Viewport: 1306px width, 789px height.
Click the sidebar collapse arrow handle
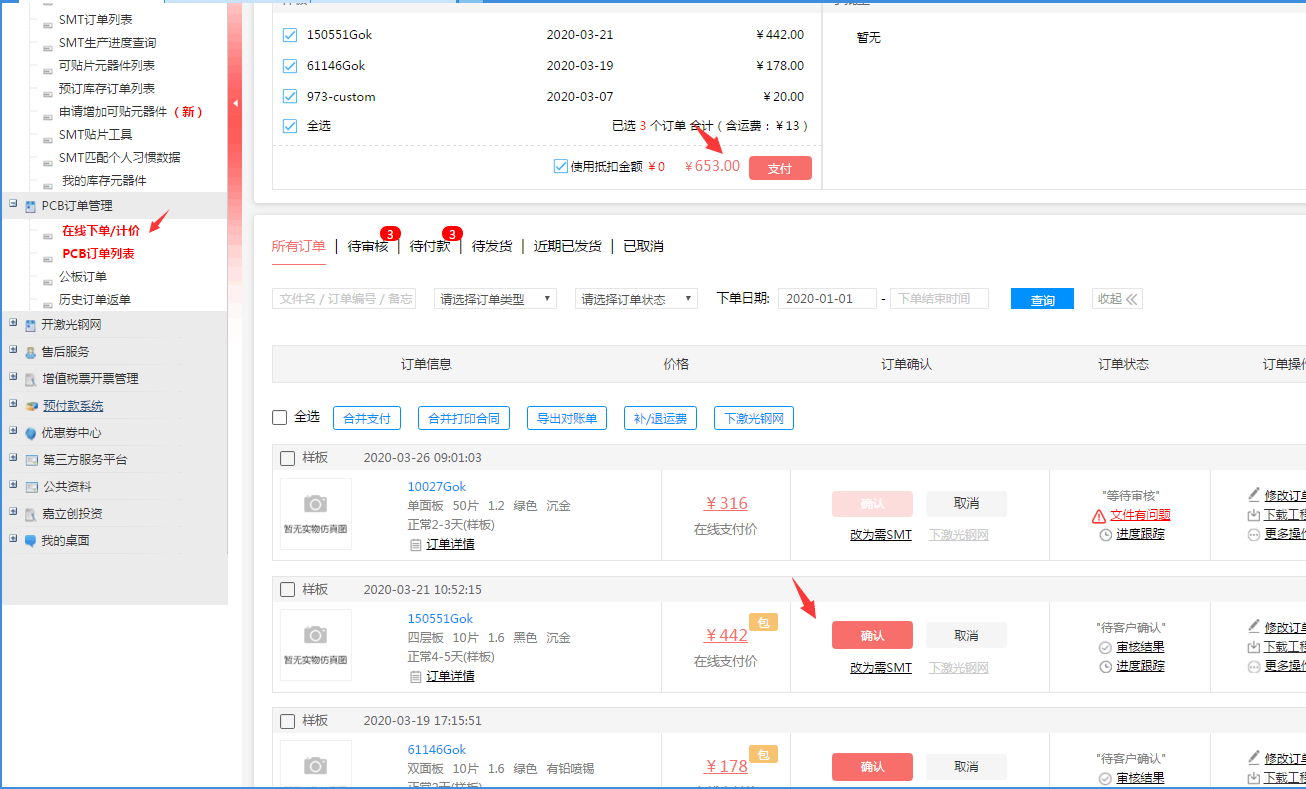(x=235, y=103)
